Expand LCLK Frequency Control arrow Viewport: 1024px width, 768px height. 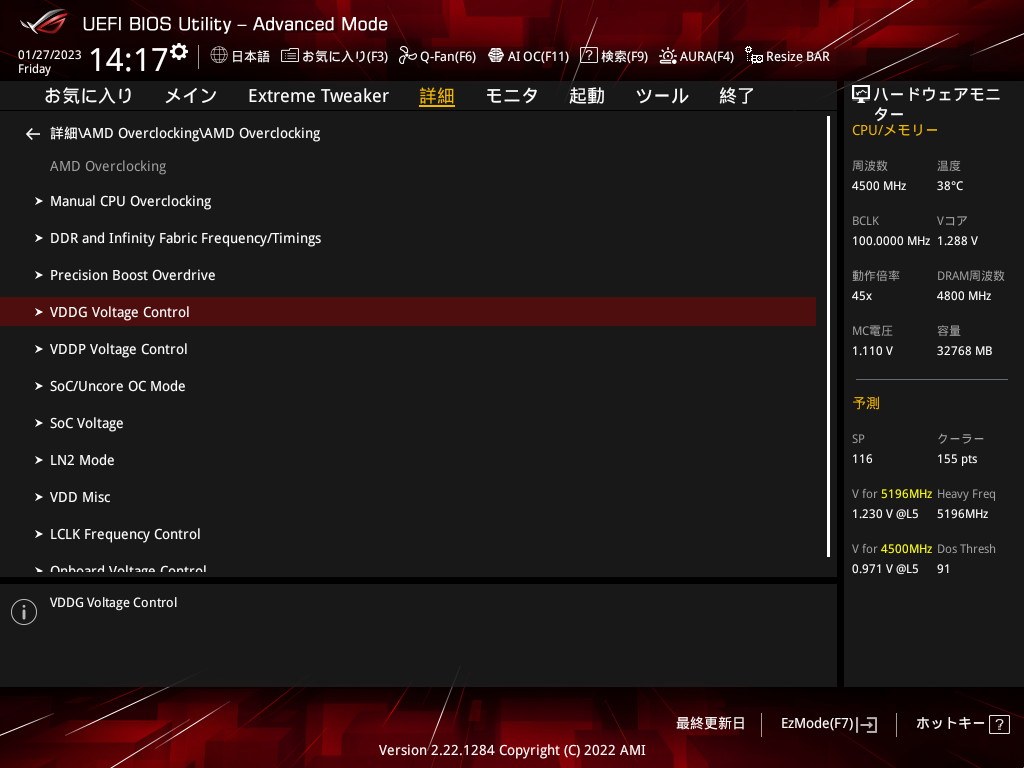coord(39,534)
